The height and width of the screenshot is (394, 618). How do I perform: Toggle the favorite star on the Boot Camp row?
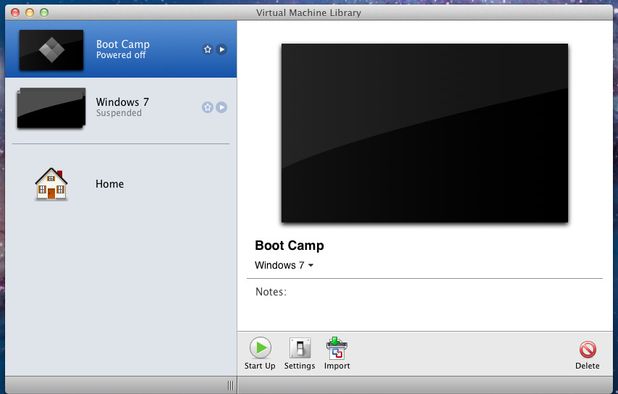(207, 49)
